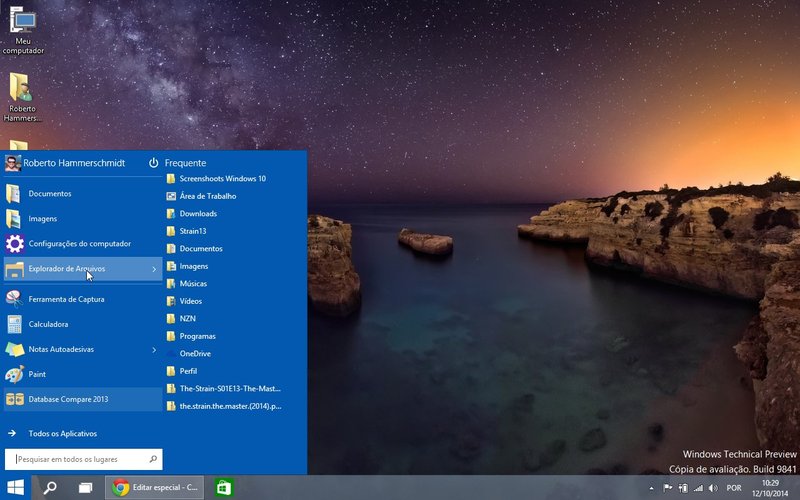Click the Paint palette icon
This screenshot has height=500, width=800.
tap(14, 374)
